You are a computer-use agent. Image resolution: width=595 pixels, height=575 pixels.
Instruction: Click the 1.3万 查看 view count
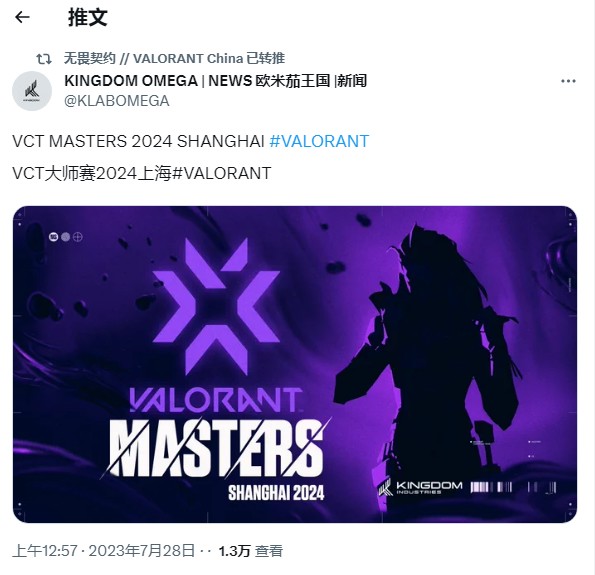[250, 551]
